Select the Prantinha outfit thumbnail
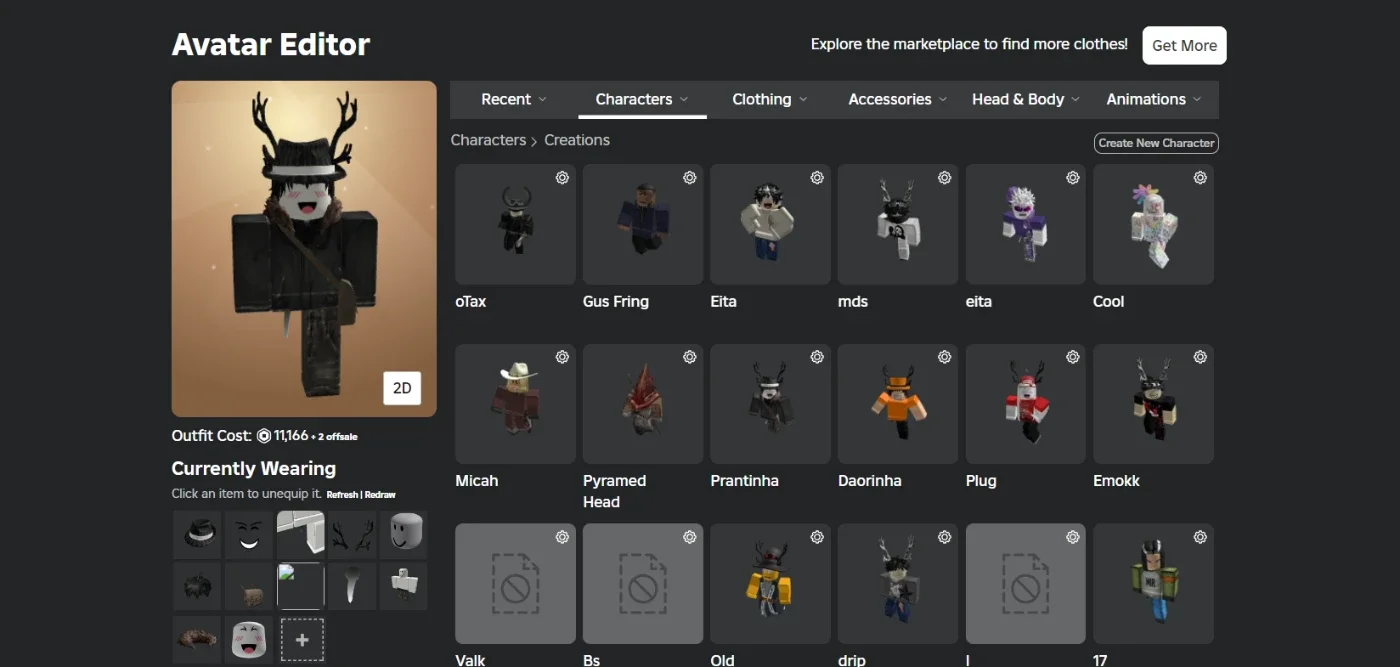 click(770, 404)
